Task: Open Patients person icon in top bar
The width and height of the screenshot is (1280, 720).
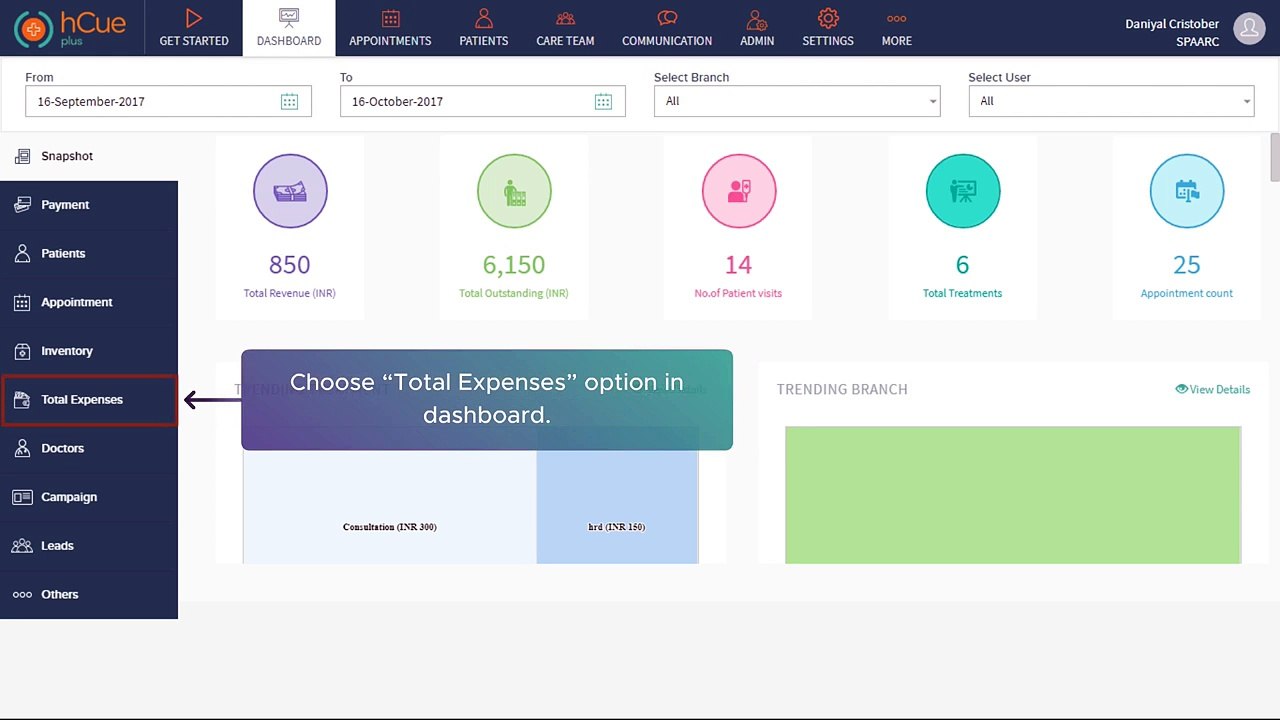Action: 484,18
